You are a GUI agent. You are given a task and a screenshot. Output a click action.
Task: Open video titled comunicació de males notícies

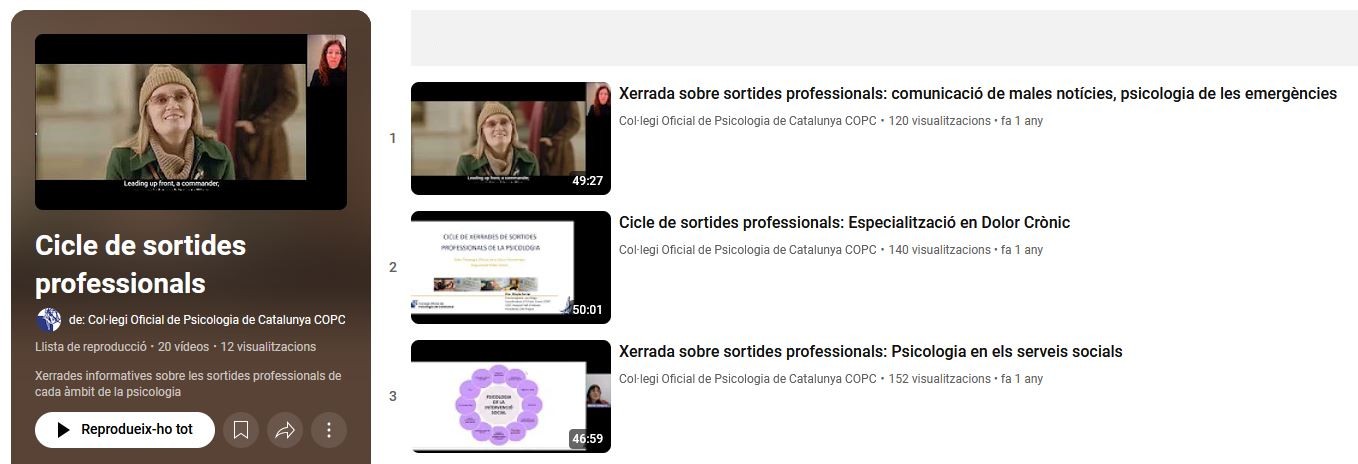click(x=978, y=94)
